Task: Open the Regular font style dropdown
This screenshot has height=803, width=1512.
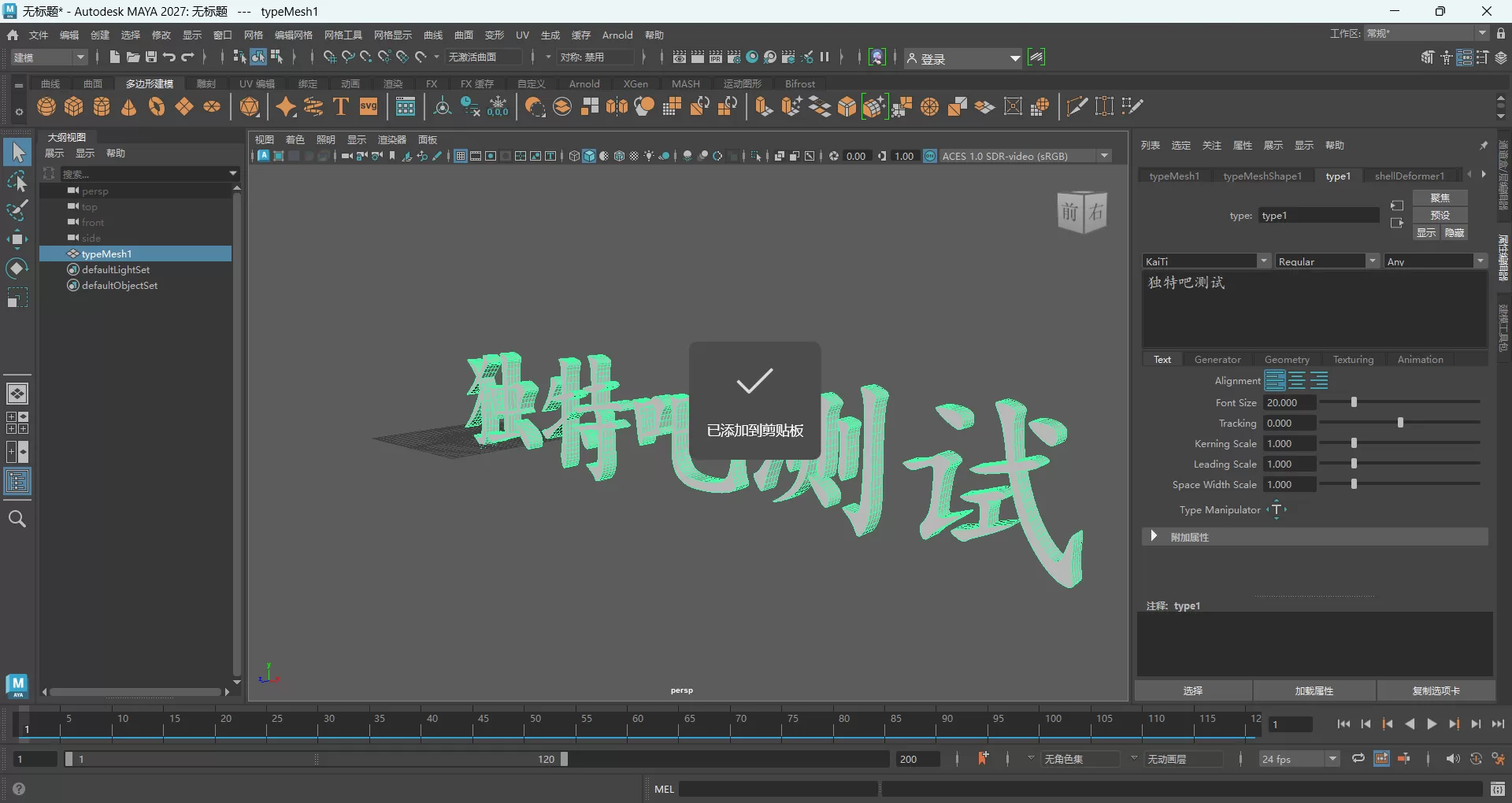Action: pyautogui.click(x=1372, y=261)
